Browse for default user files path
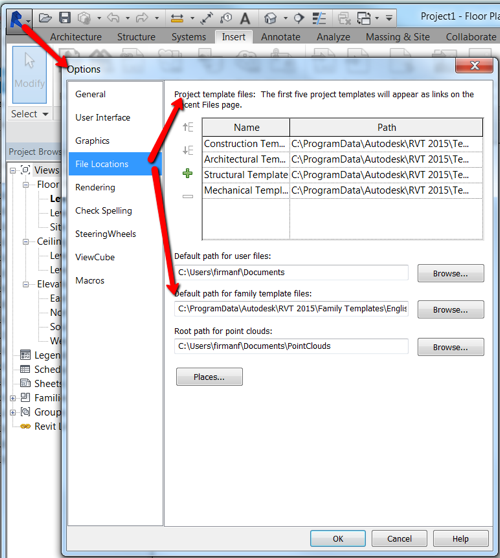500x558 pixels. coord(451,273)
